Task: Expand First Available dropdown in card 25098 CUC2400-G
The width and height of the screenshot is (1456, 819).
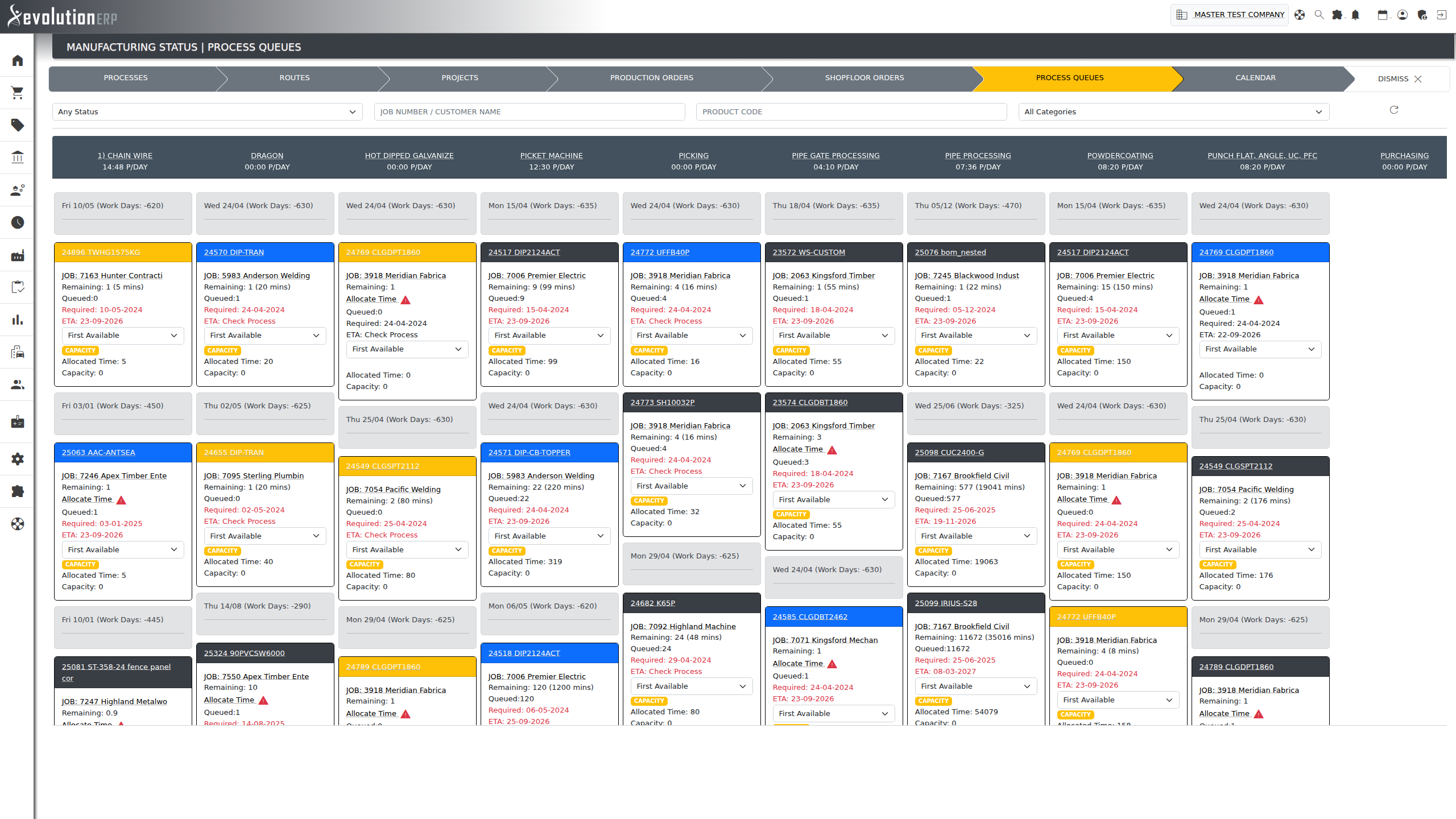Action: tap(976, 536)
